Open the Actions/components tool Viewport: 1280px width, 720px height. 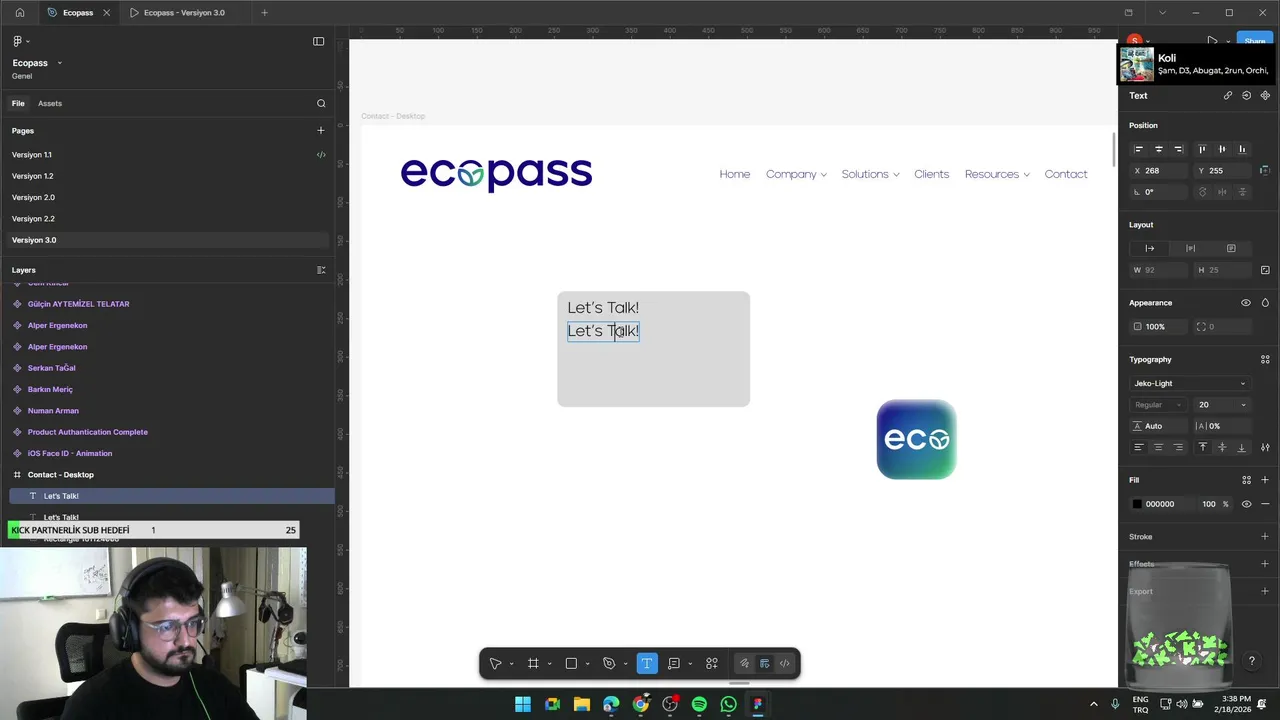[x=712, y=663]
